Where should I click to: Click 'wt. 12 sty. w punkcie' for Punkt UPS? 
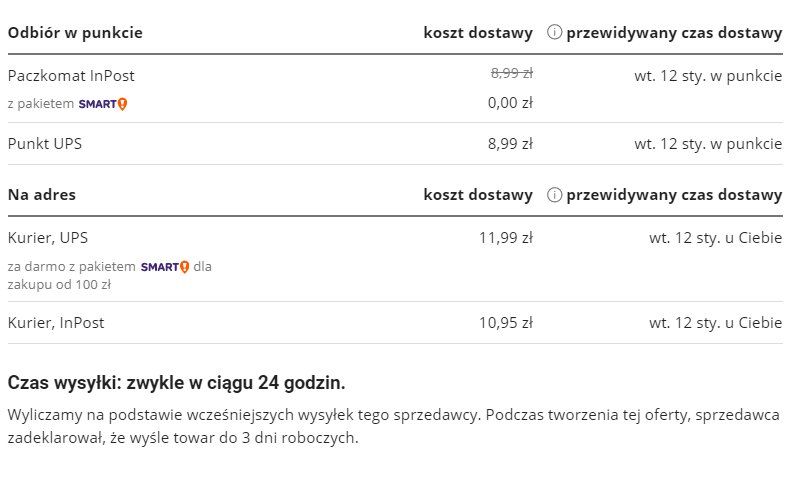point(708,144)
